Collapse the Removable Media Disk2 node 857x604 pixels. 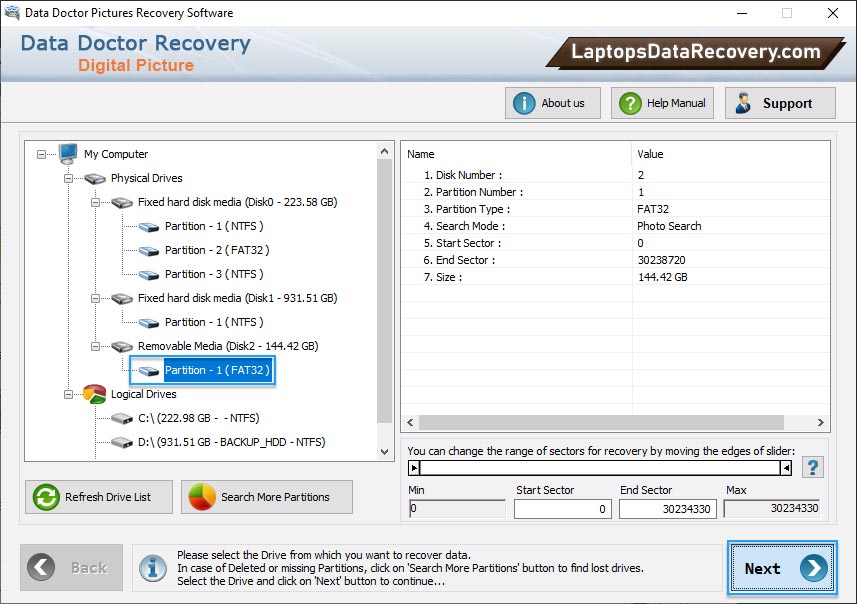click(x=95, y=347)
